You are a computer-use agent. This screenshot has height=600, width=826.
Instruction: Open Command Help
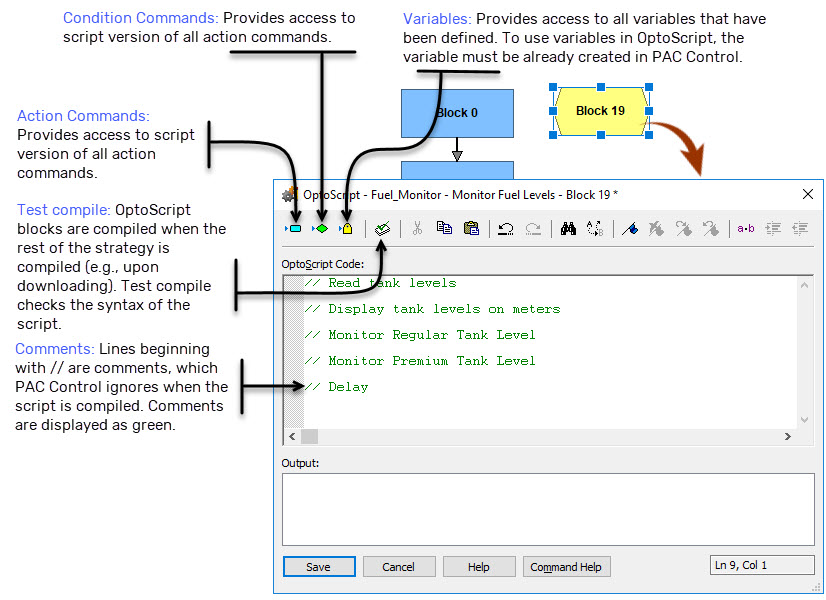pos(566,566)
